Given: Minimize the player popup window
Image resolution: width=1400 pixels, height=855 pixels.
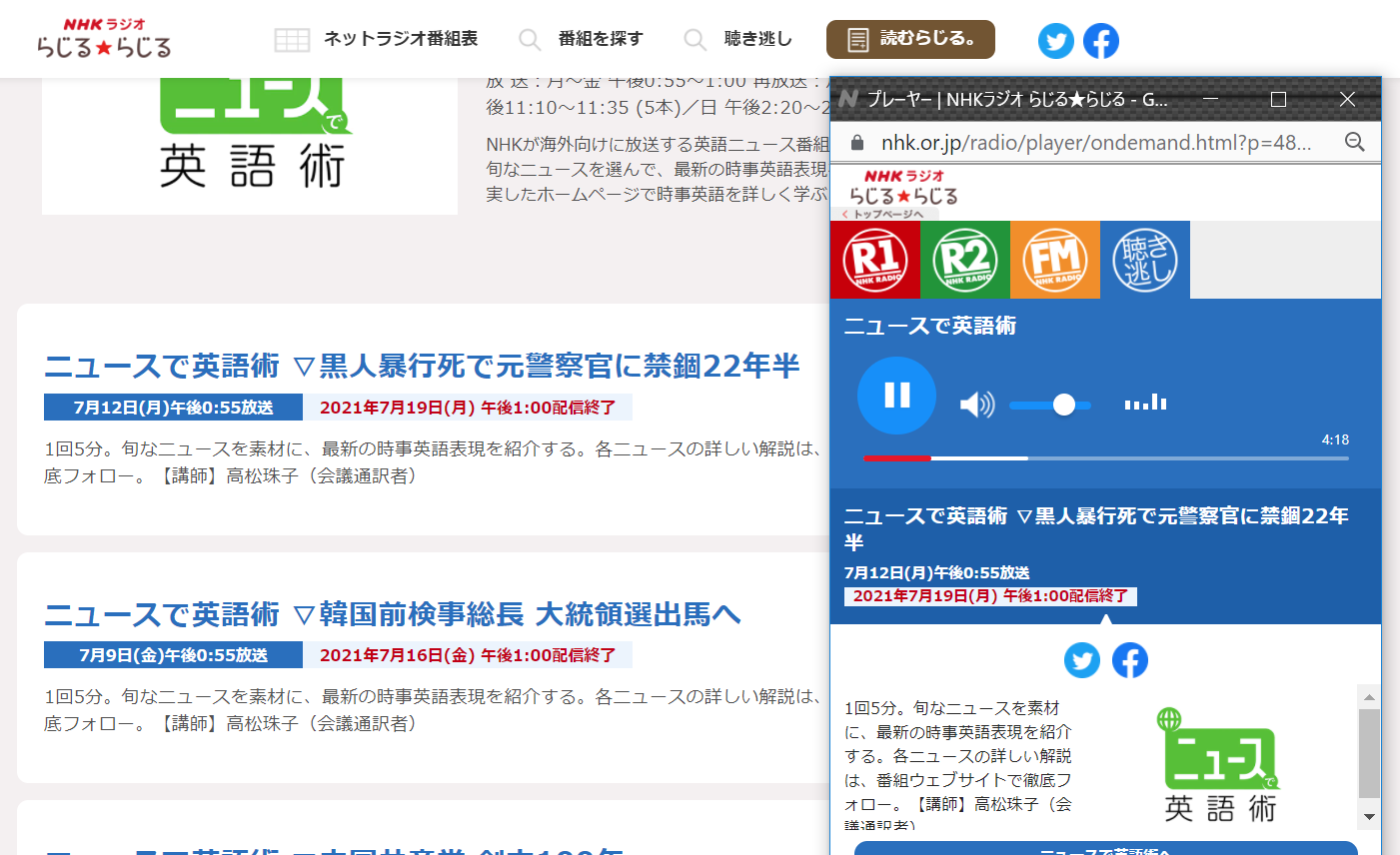Looking at the screenshot, I should (x=1209, y=99).
